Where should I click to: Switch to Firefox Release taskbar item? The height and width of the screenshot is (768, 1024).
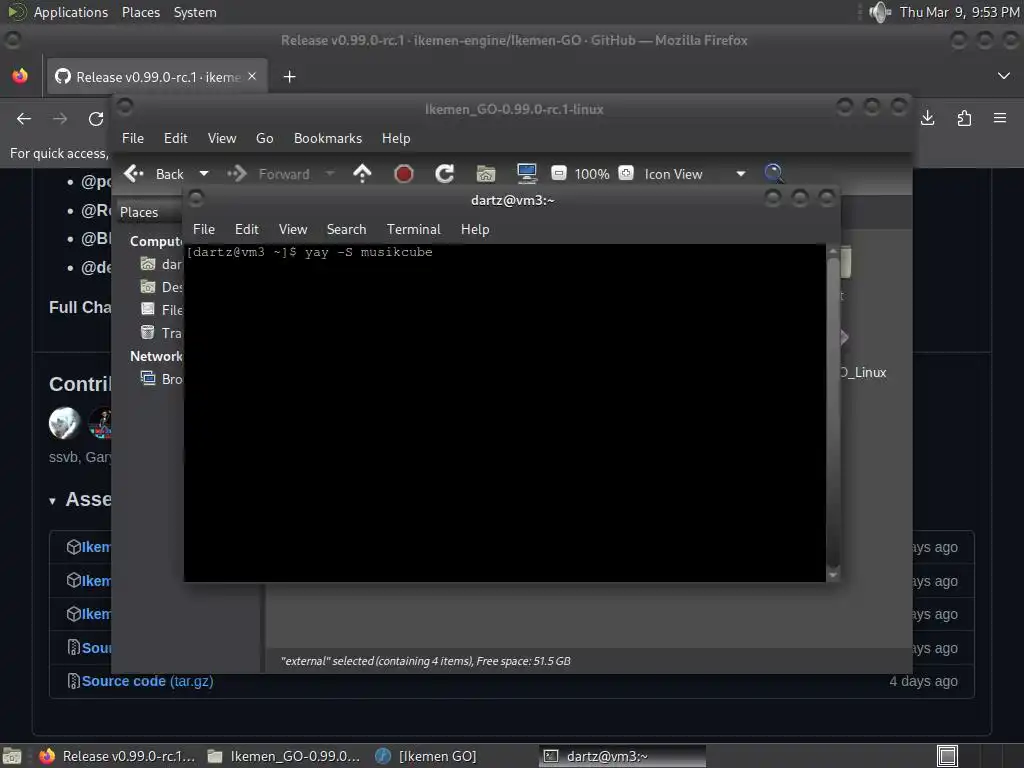[x=118, y=756]
